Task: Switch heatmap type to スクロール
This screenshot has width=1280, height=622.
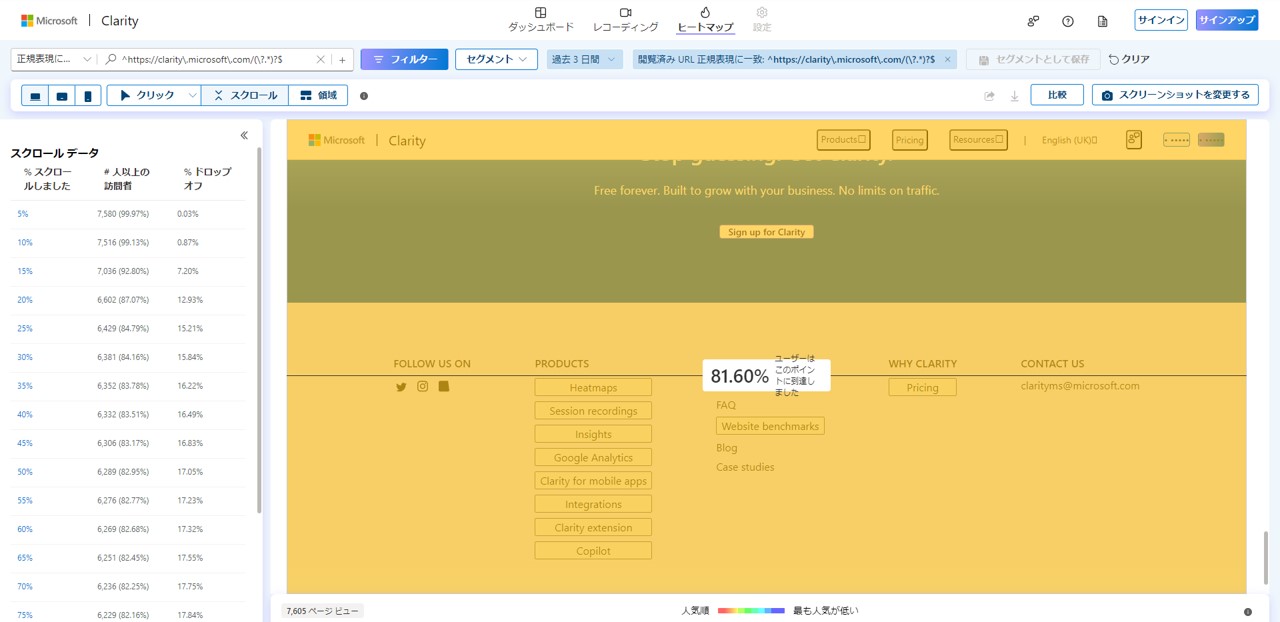Action: coord(245,96)
